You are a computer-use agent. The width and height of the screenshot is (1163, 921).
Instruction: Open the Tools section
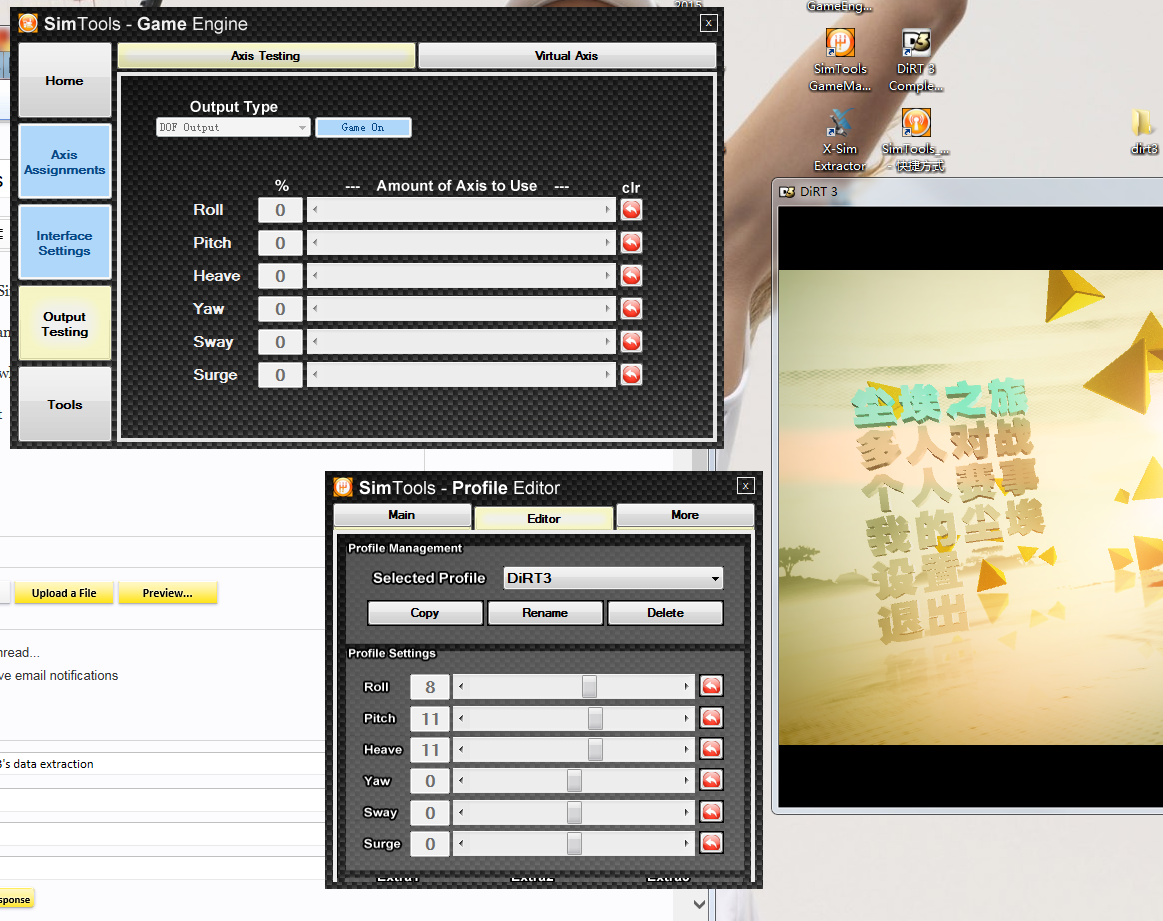tap(65, 404)
